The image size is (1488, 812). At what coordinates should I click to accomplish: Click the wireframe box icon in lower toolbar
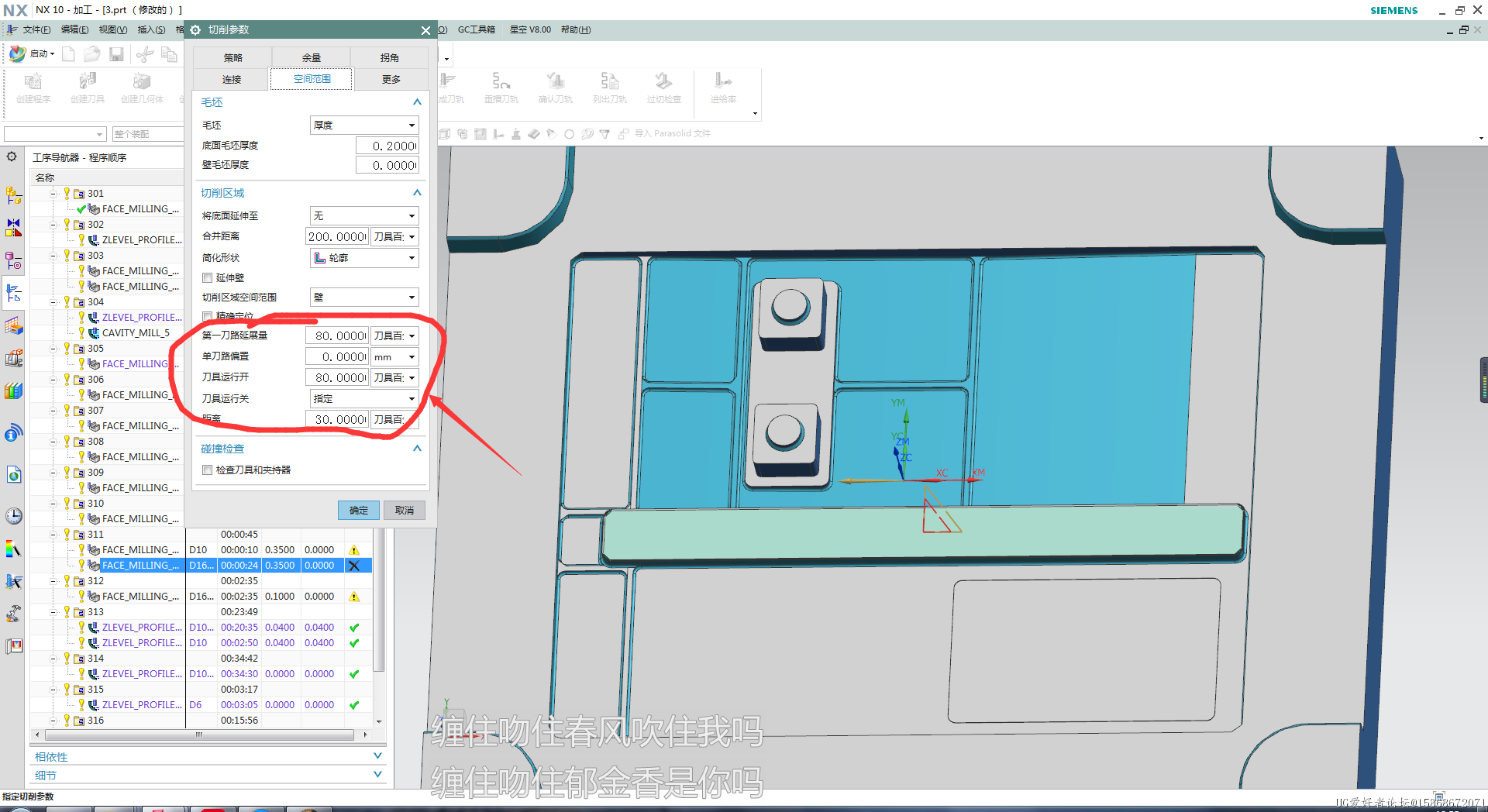[x=445, y=134]
